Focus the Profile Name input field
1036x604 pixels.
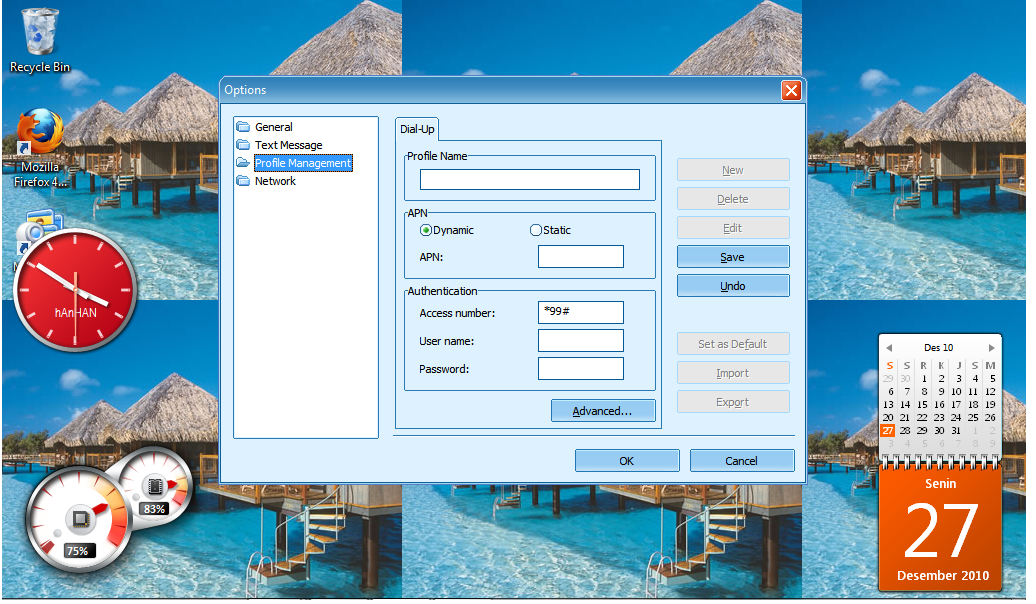pos(529,179)
